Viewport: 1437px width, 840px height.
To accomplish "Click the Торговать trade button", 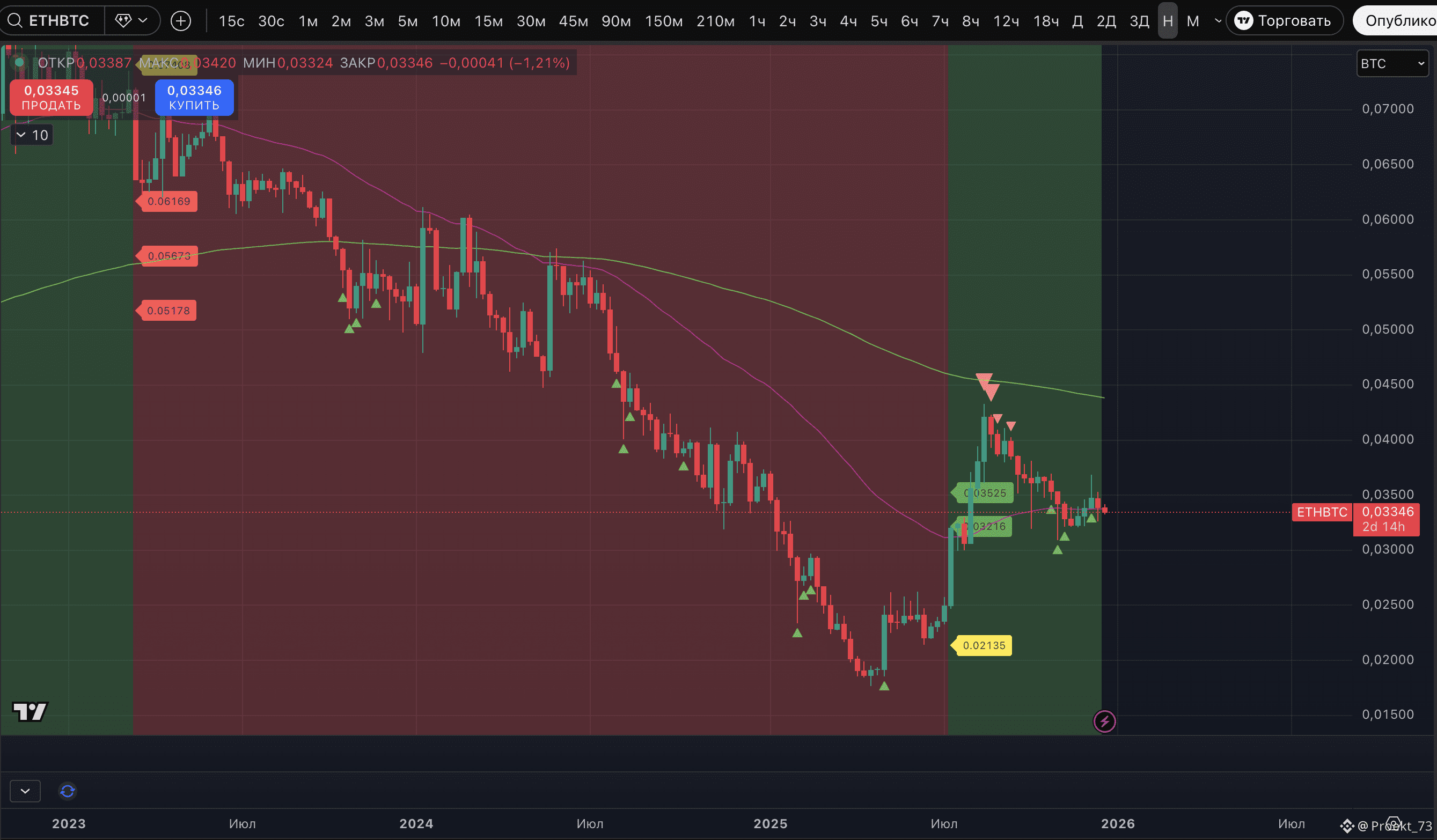I will [x=1283, y=21].
